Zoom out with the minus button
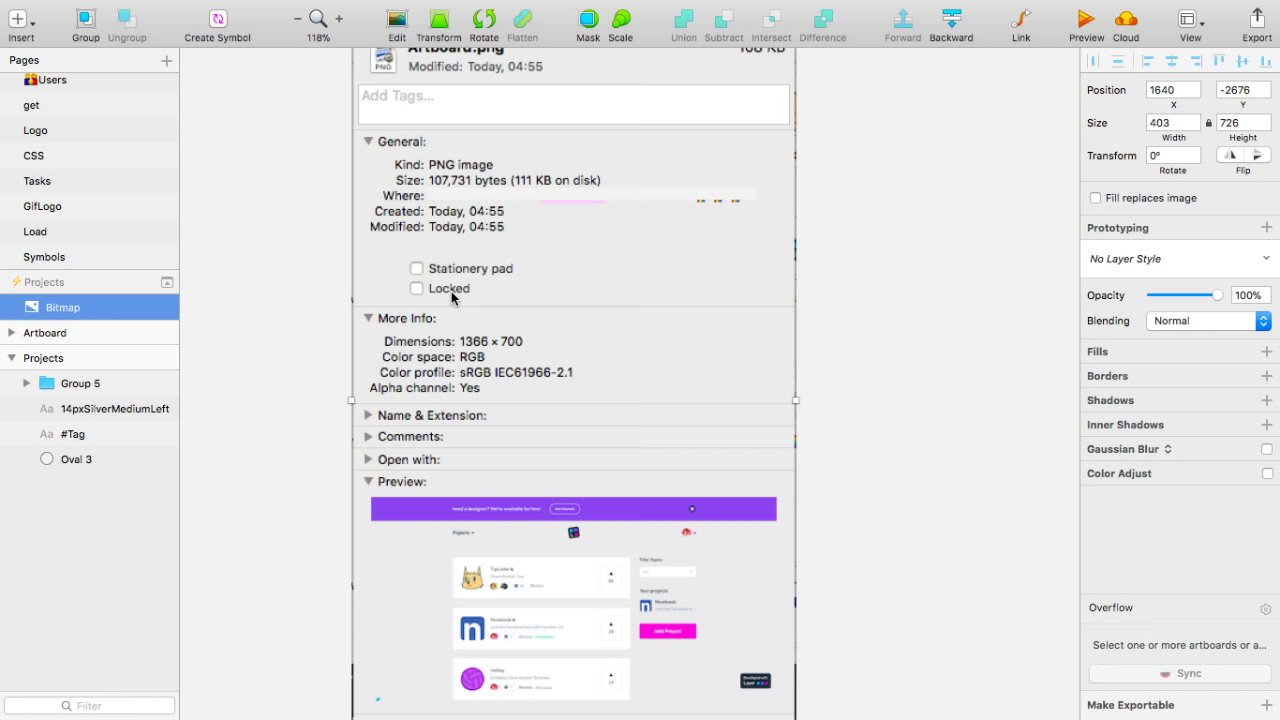This screenshot has height=720, width=1280. point(298,19)
